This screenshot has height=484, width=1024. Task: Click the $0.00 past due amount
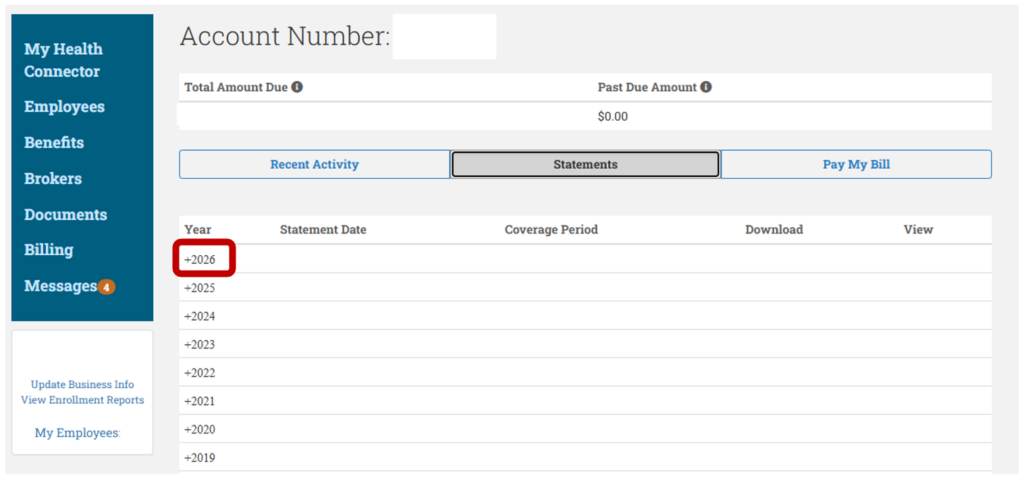(x=613, y=117)
